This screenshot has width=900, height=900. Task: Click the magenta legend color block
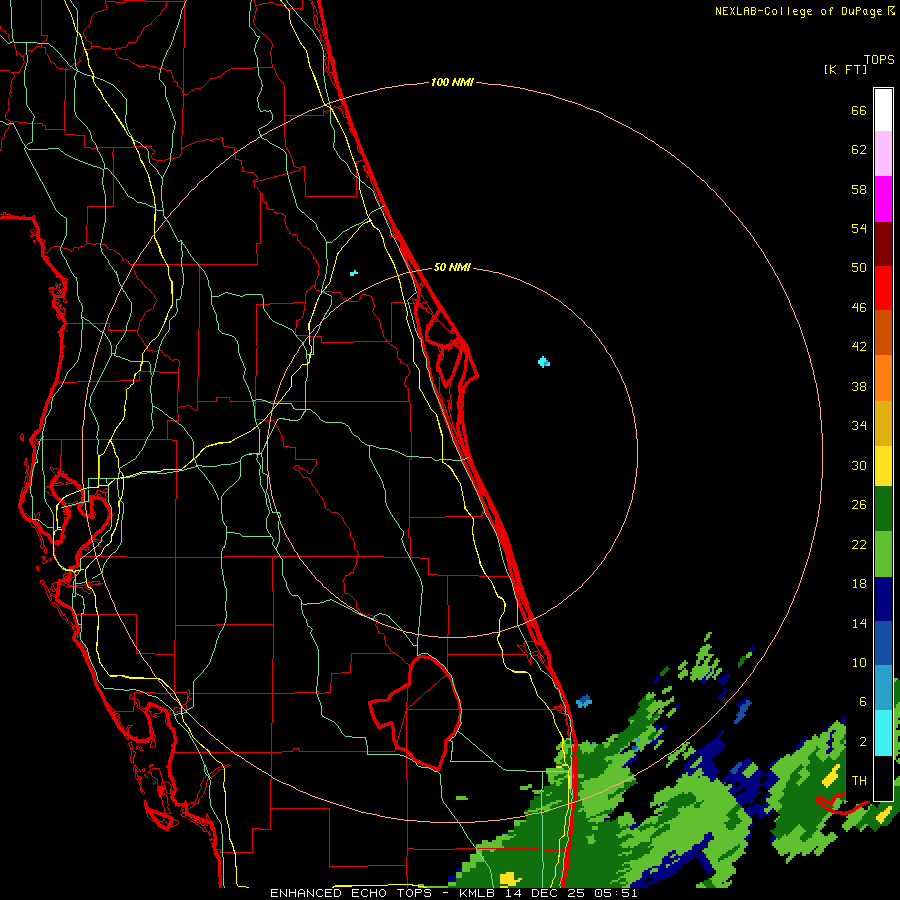[x=883, y=199]
